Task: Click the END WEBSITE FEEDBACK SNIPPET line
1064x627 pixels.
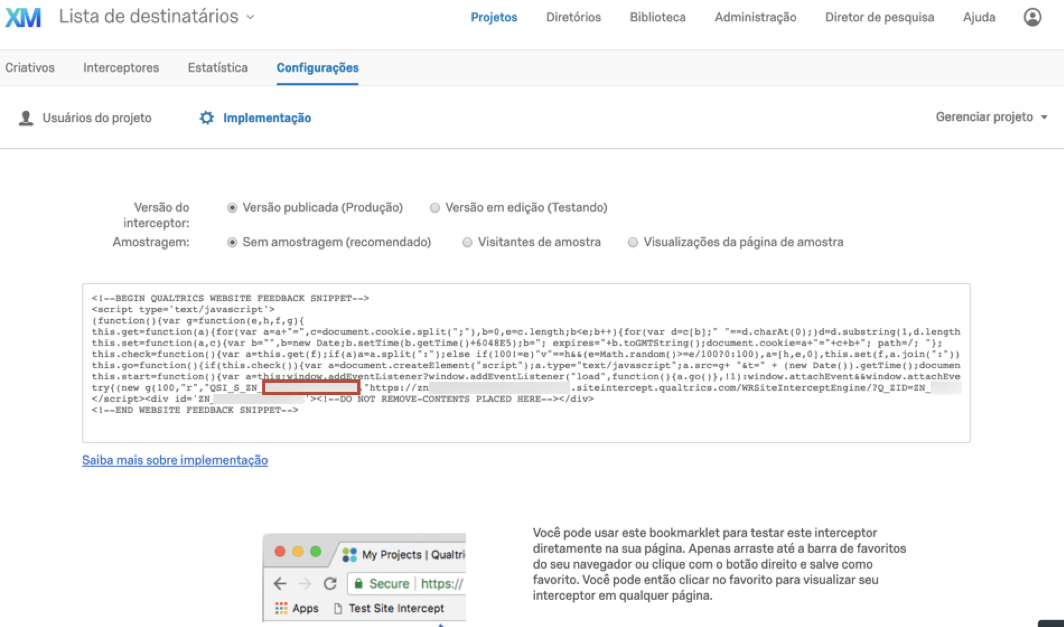Action: click(x=195, y=410)
